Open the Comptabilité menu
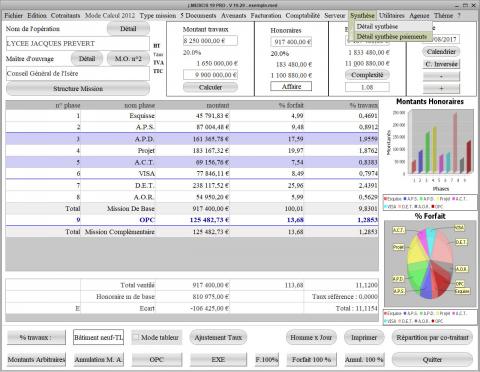 302,16
